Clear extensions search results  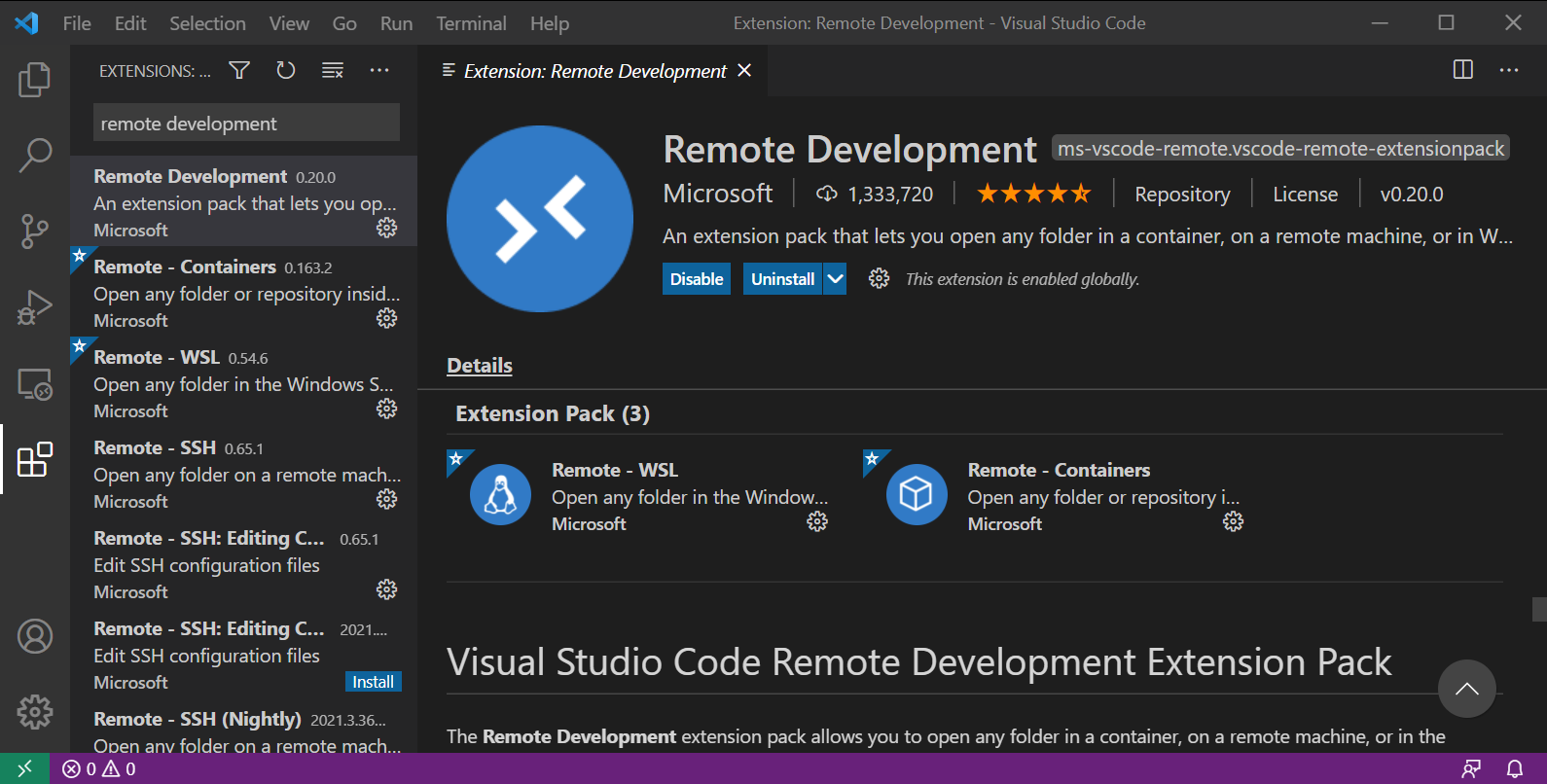[x=333, y=70]
